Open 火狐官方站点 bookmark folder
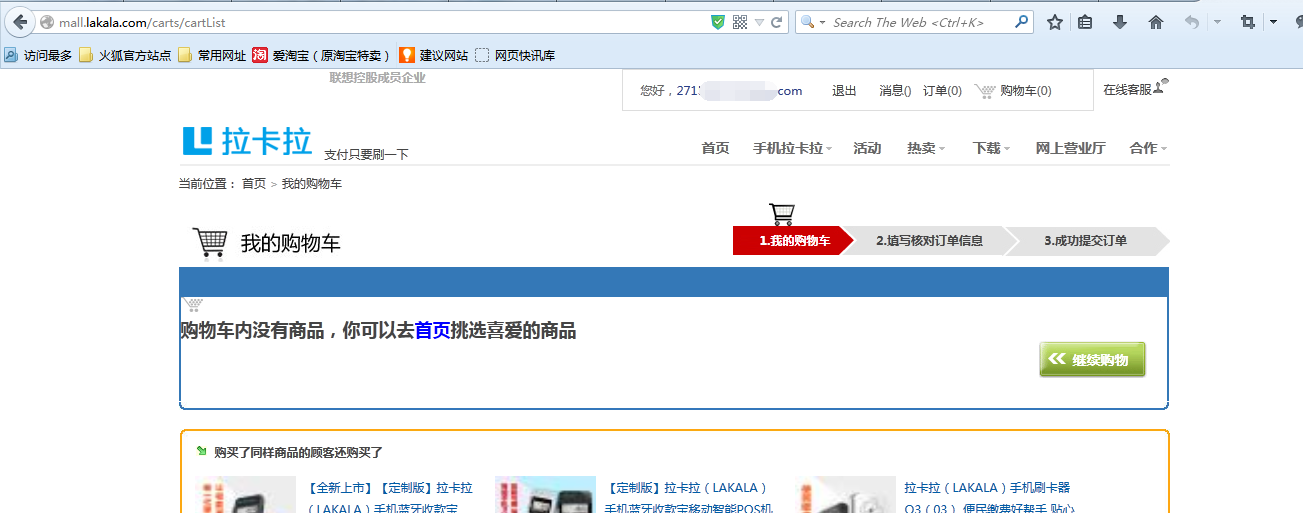The width and height of the screenshot is (1303, 513). point(125,55)
